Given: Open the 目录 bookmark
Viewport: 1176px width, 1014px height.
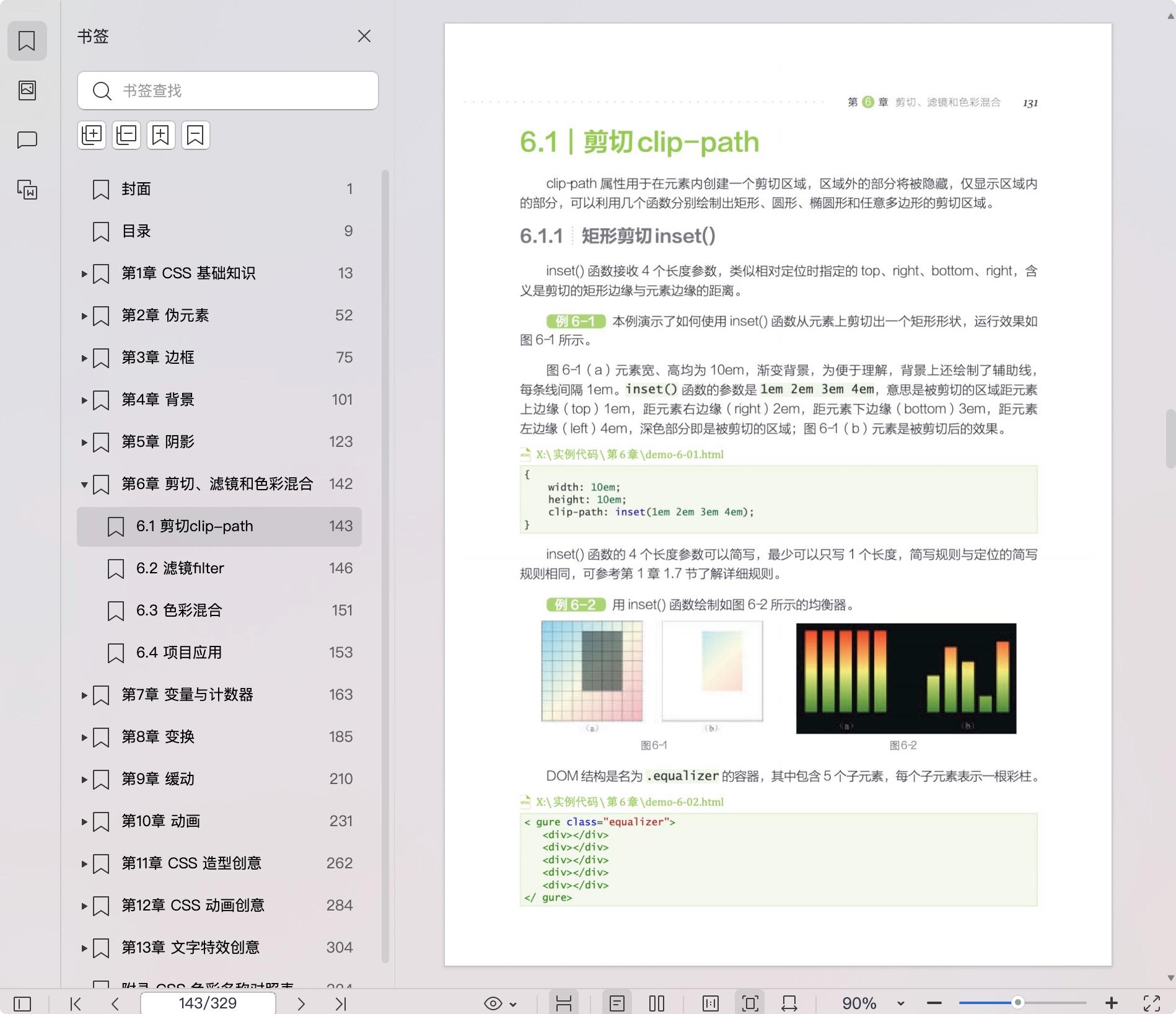Looking at the screenshot, I should [219, 231].
